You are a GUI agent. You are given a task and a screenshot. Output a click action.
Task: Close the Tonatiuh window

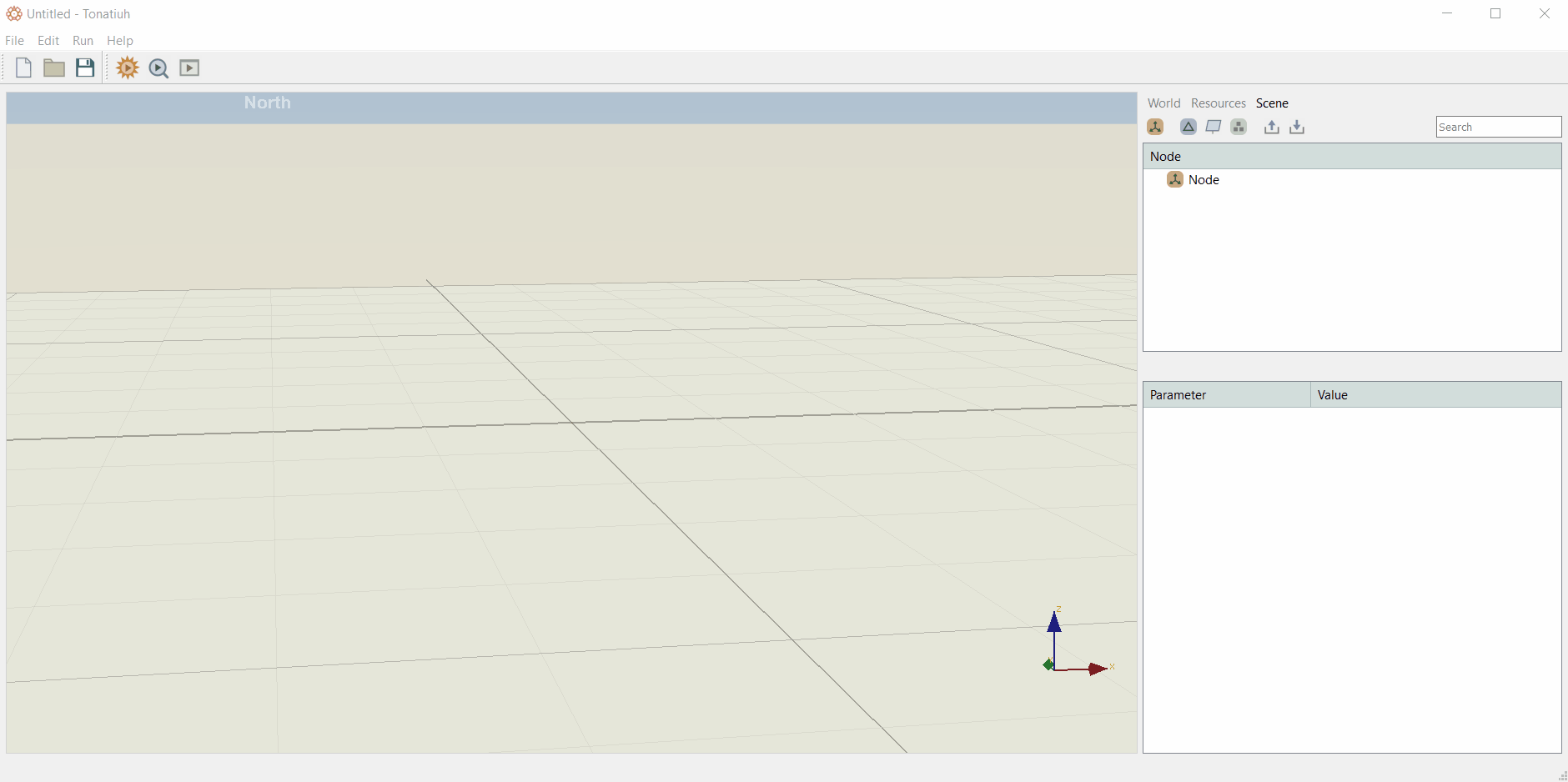coord(1544,13)
